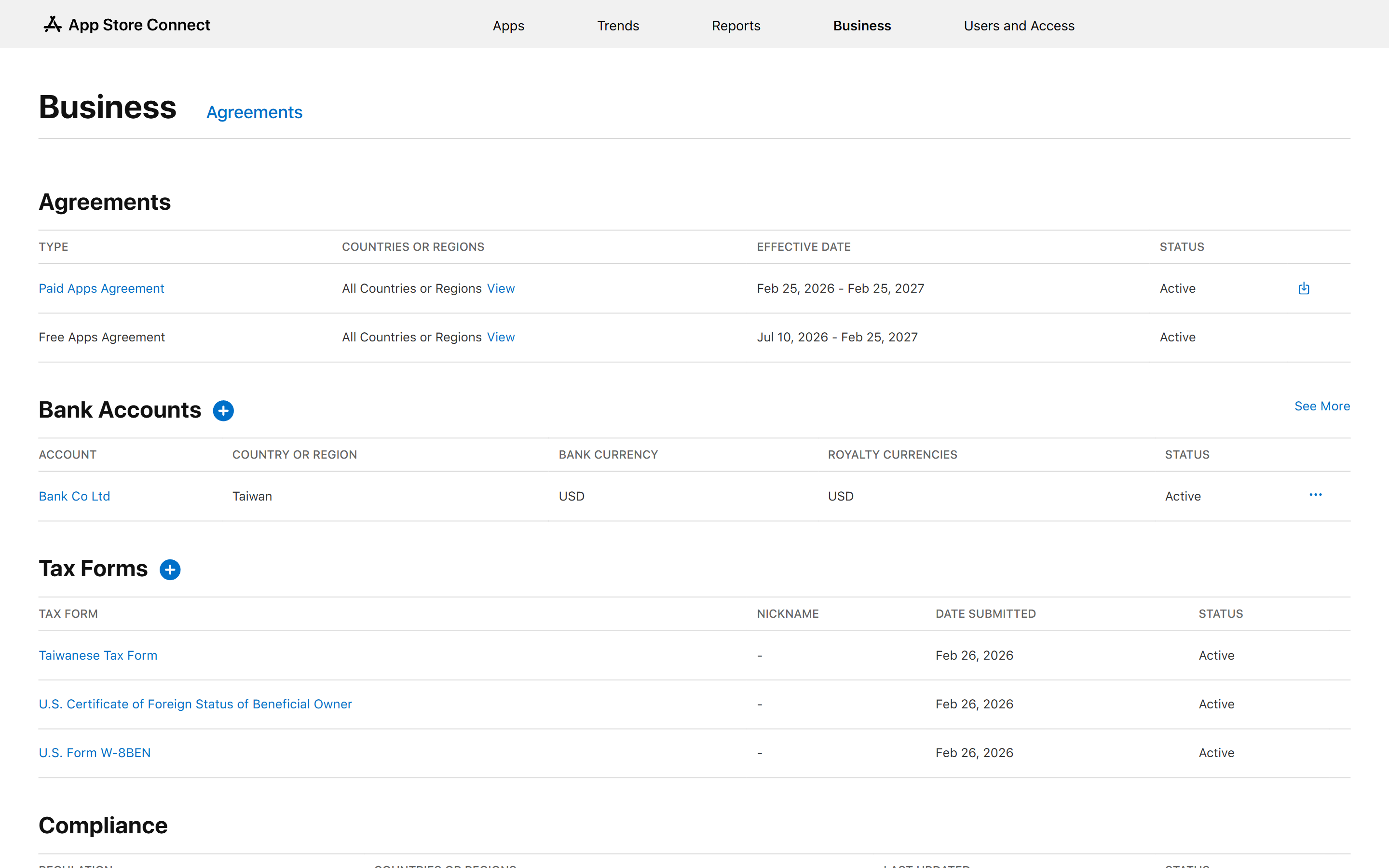The height and width of the screenshot is (868, 1389).
Task: Click the date range Jul 10, 2026 - Feb 25, 2027
Action: [x=837, y=338]
